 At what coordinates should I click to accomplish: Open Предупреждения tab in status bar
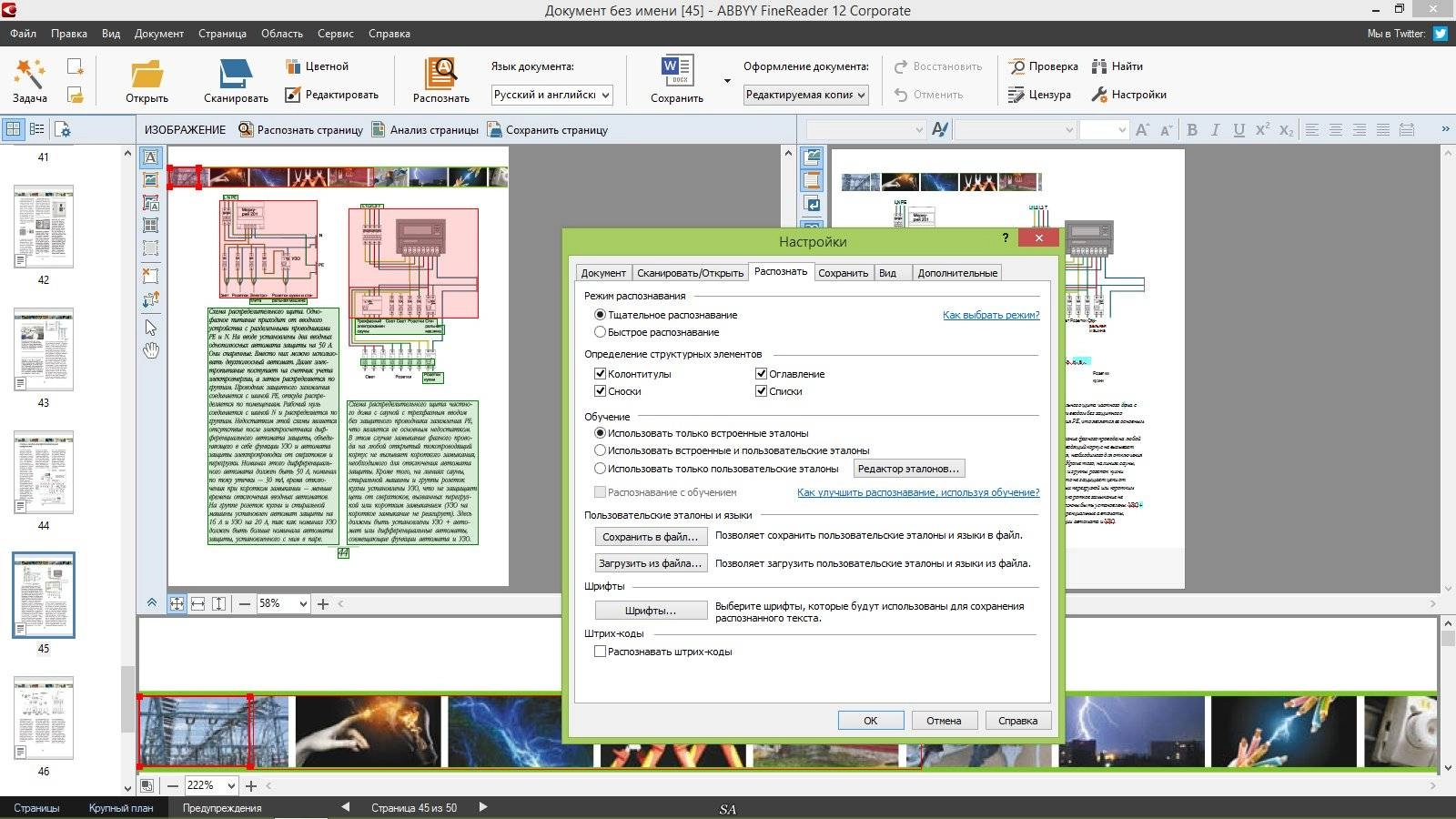222,808
